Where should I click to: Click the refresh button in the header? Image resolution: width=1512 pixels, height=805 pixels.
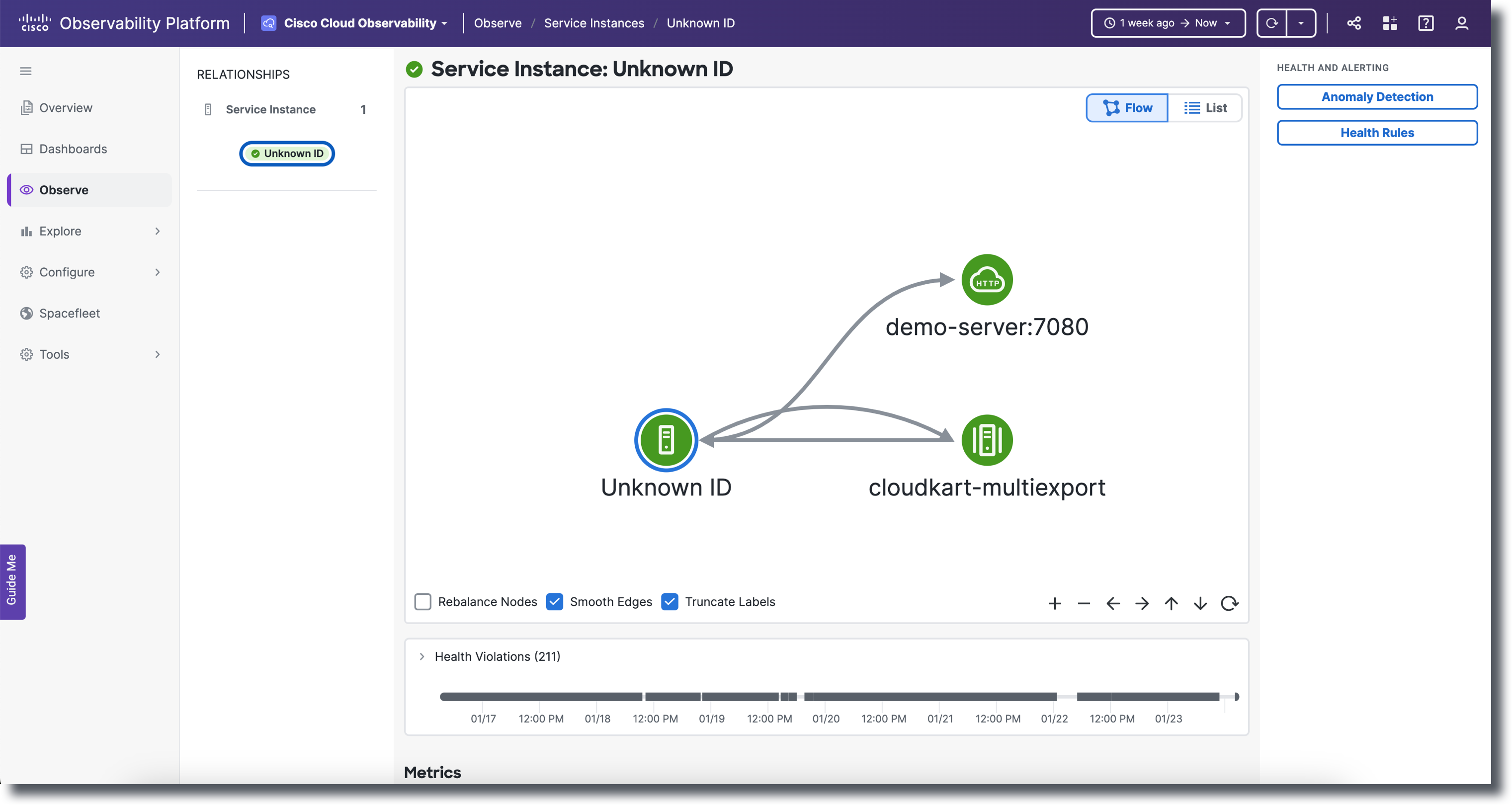tap(1271, 23)
